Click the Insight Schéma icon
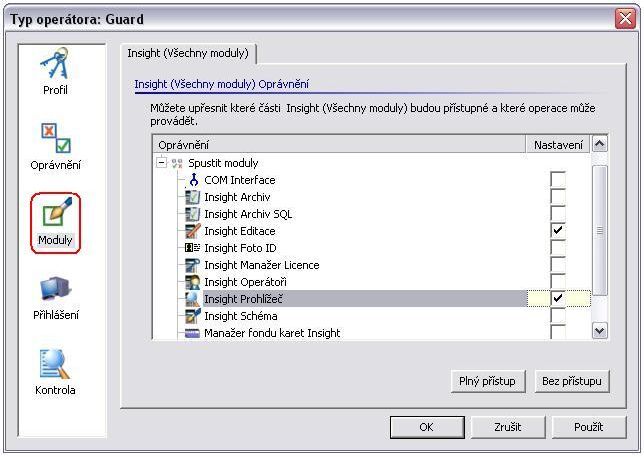Screen dimensions: 644x457 coord(193,316)
